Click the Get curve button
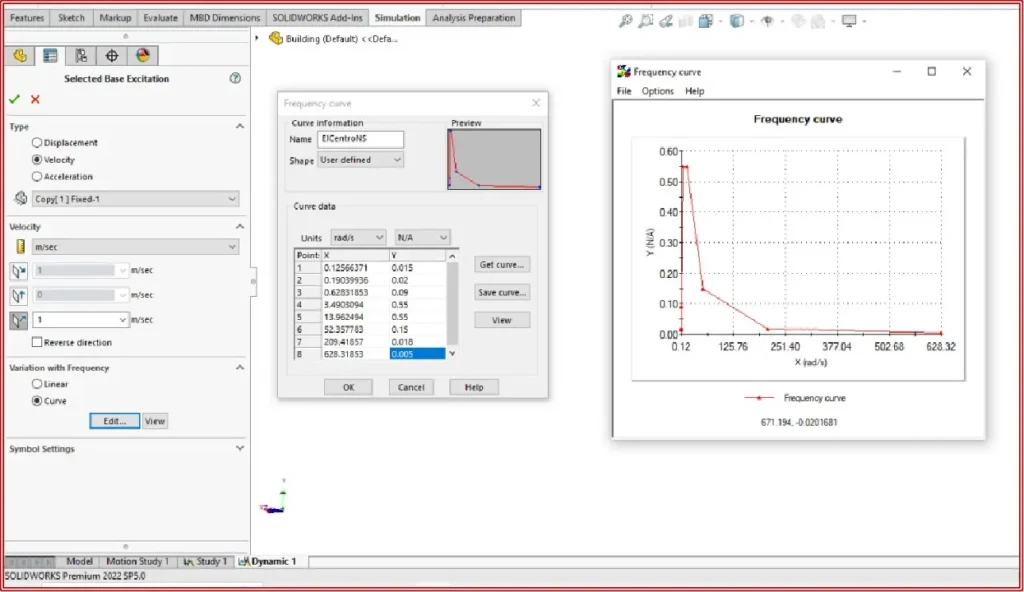The width and height of the screenshot is (1024, 592). coord(501,264)
